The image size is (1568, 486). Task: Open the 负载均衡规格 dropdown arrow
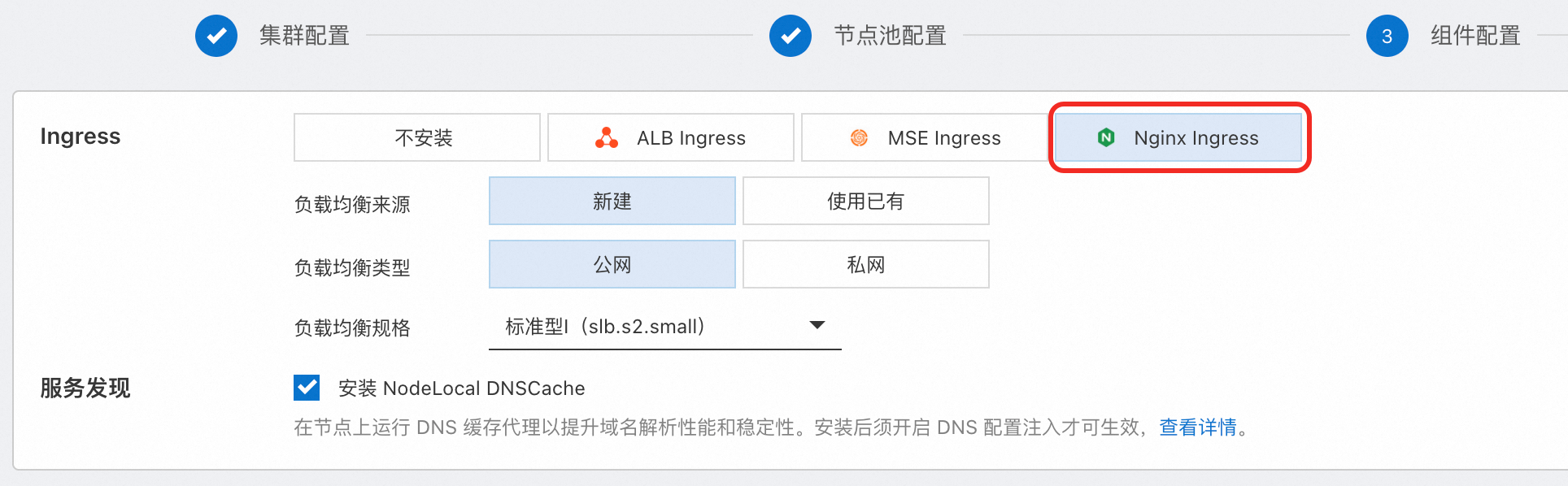pos(817,325)
